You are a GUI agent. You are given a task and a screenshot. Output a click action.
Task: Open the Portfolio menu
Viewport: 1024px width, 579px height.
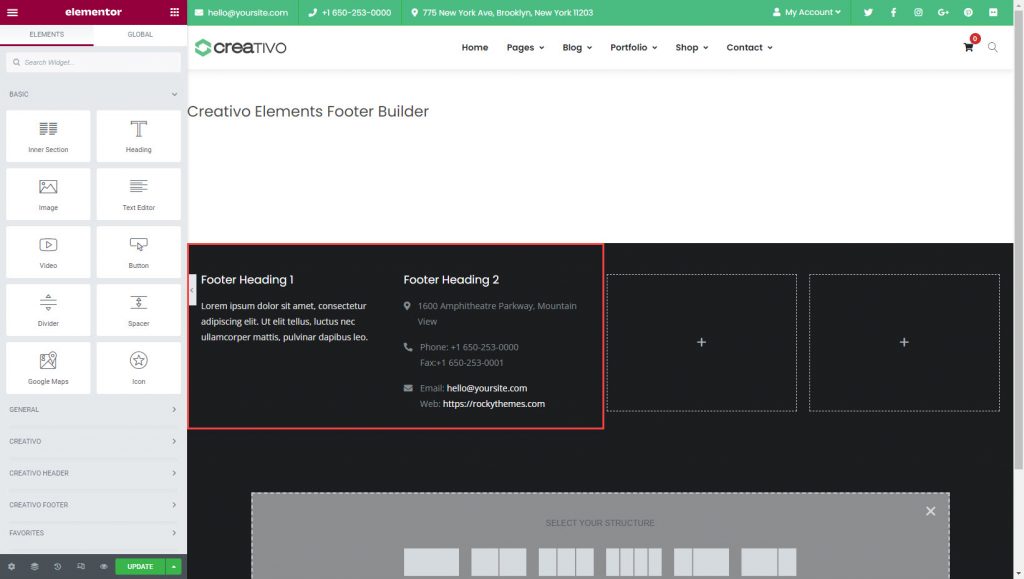pos(633,48)
